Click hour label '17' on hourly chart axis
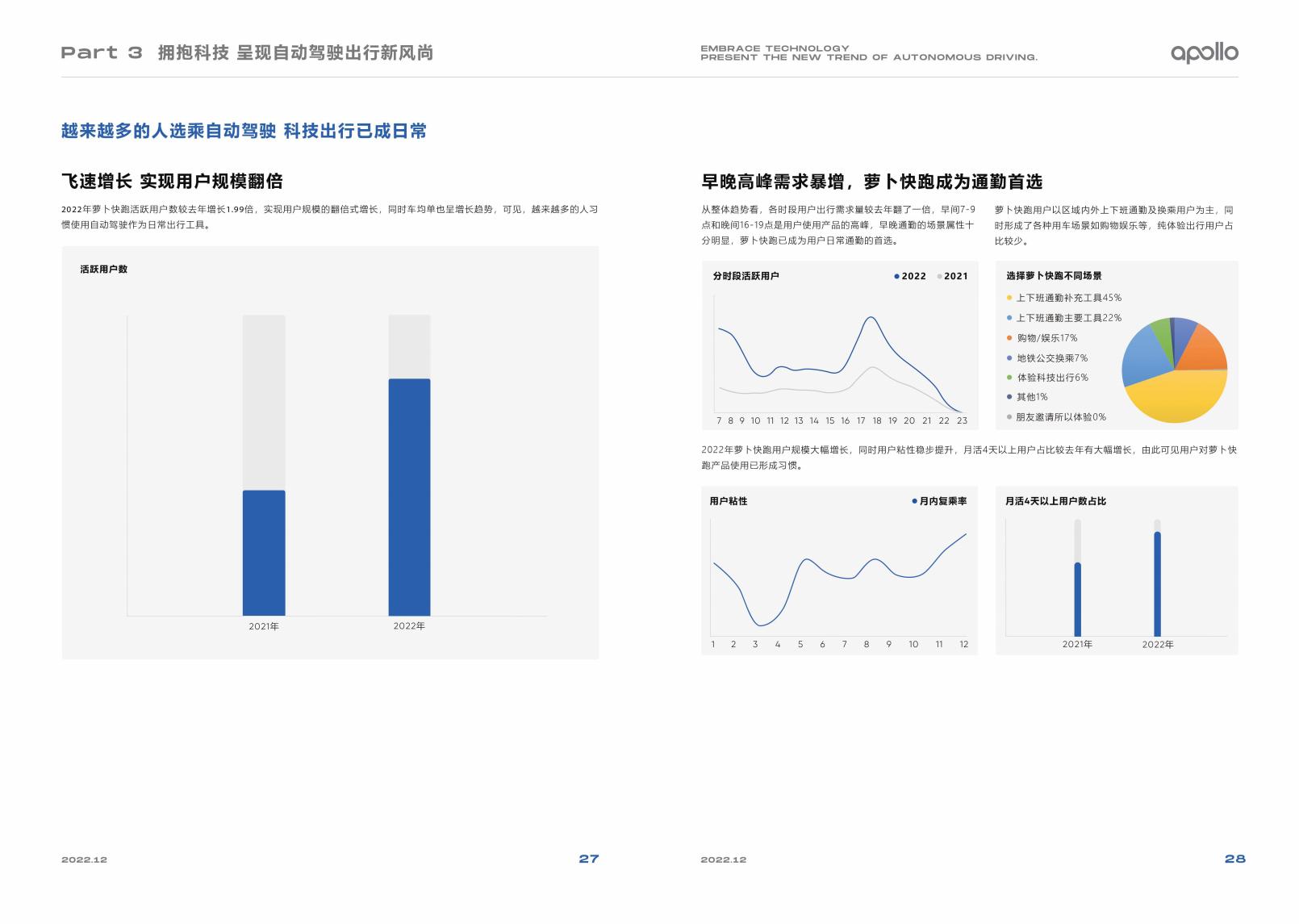 coord(861,420)
